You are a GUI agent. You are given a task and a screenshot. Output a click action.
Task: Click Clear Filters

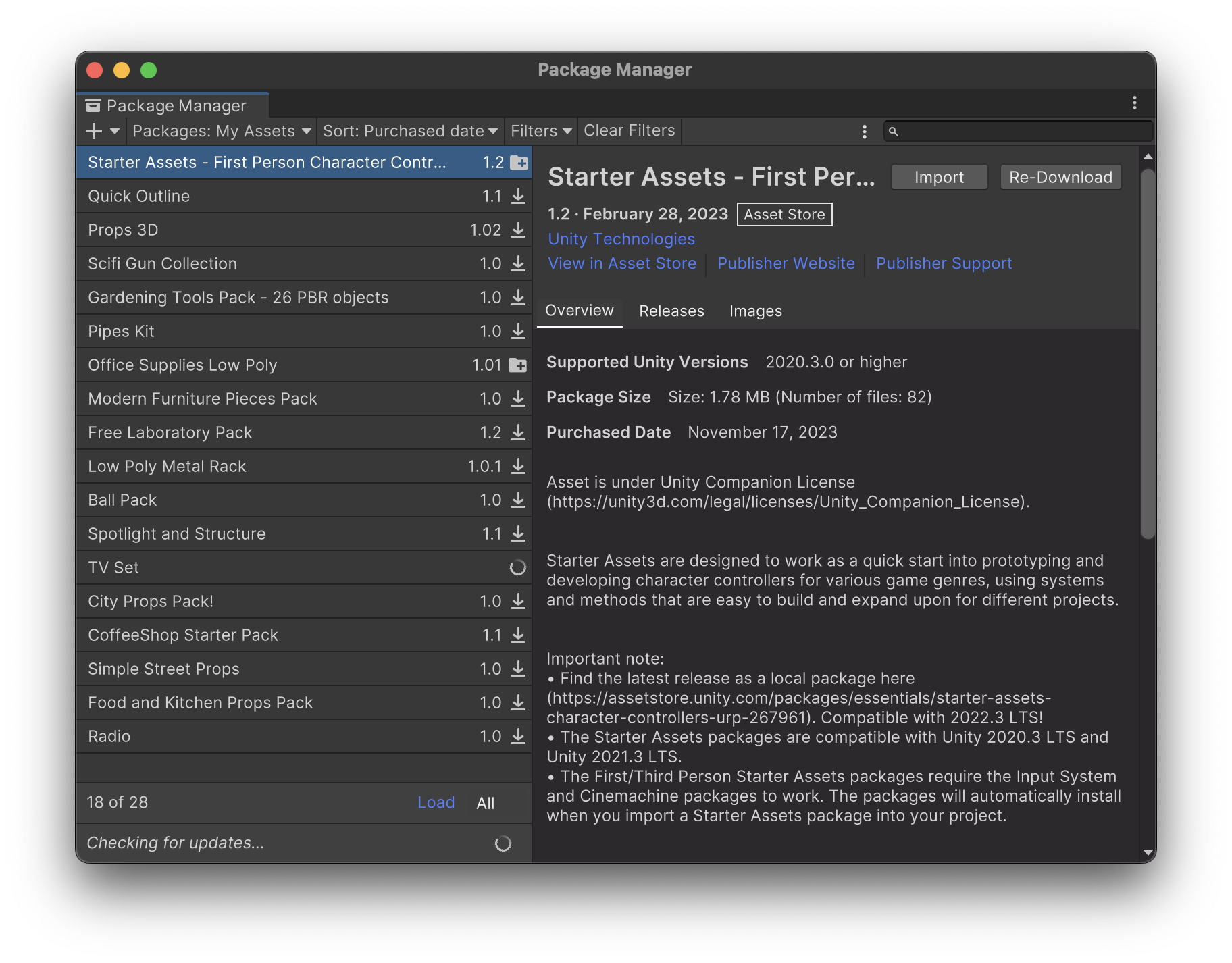pyautogui.click(x=630, y=131)
